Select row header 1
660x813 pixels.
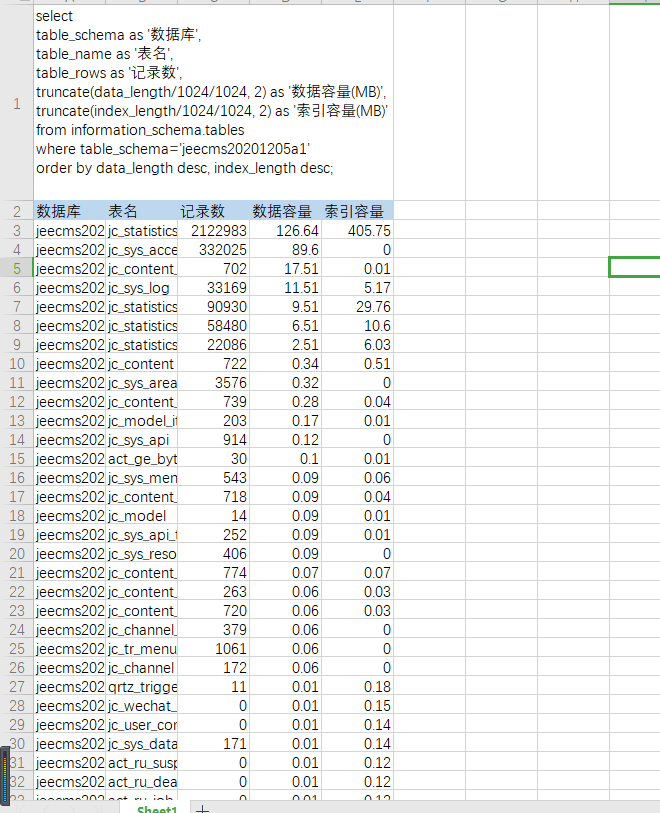click(17, 103)
